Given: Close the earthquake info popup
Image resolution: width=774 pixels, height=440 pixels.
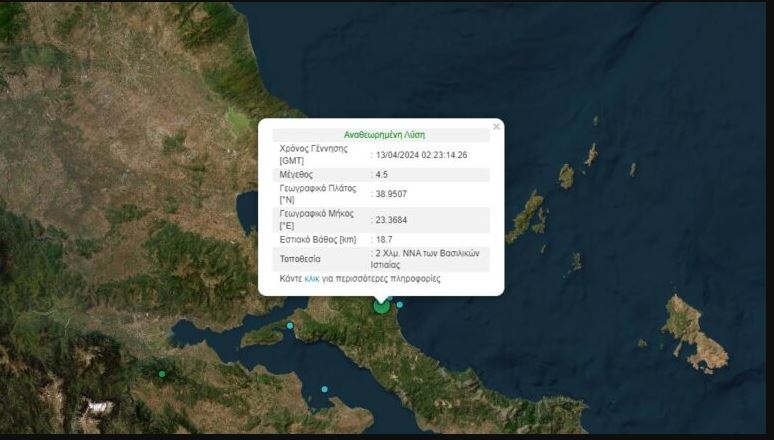Looking at the screenshot, I should coord(496,127).
